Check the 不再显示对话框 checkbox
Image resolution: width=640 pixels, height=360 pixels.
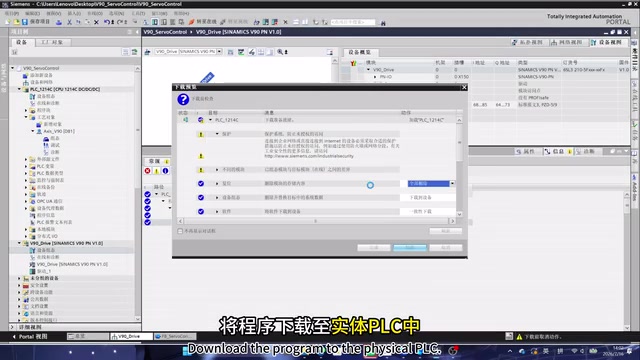180,231
